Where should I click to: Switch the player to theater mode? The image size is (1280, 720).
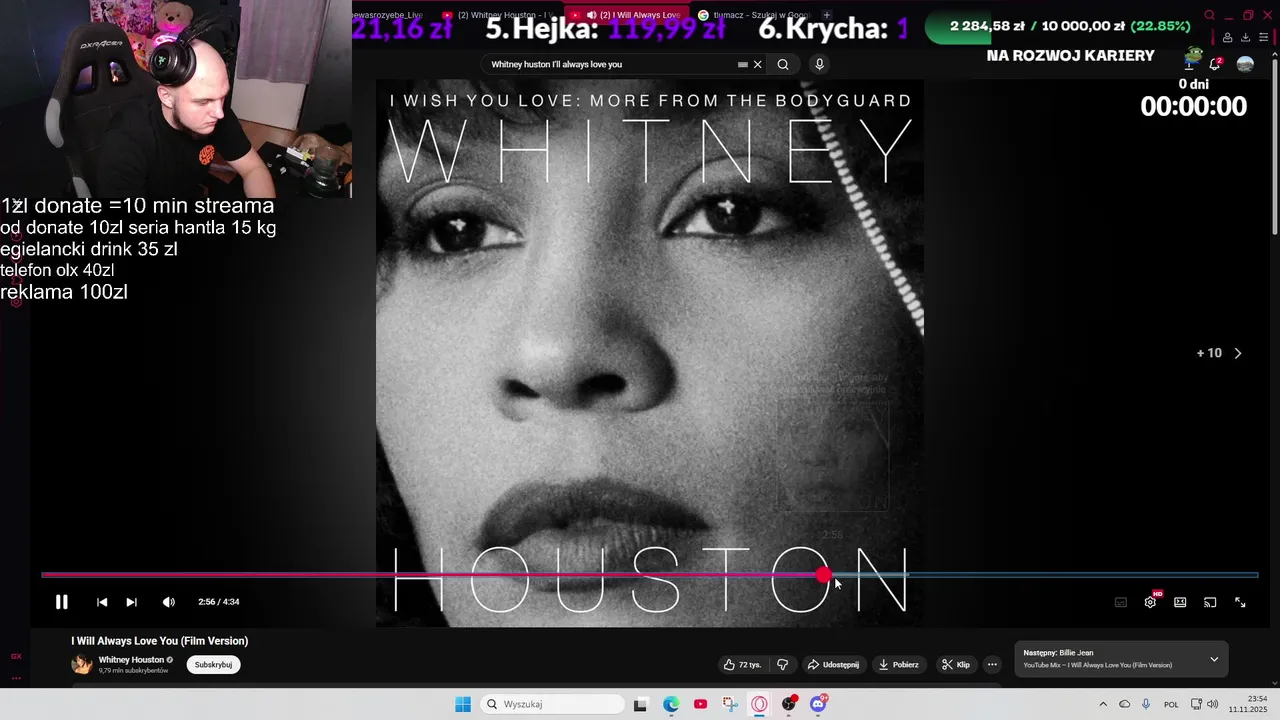pos(1180,602)
